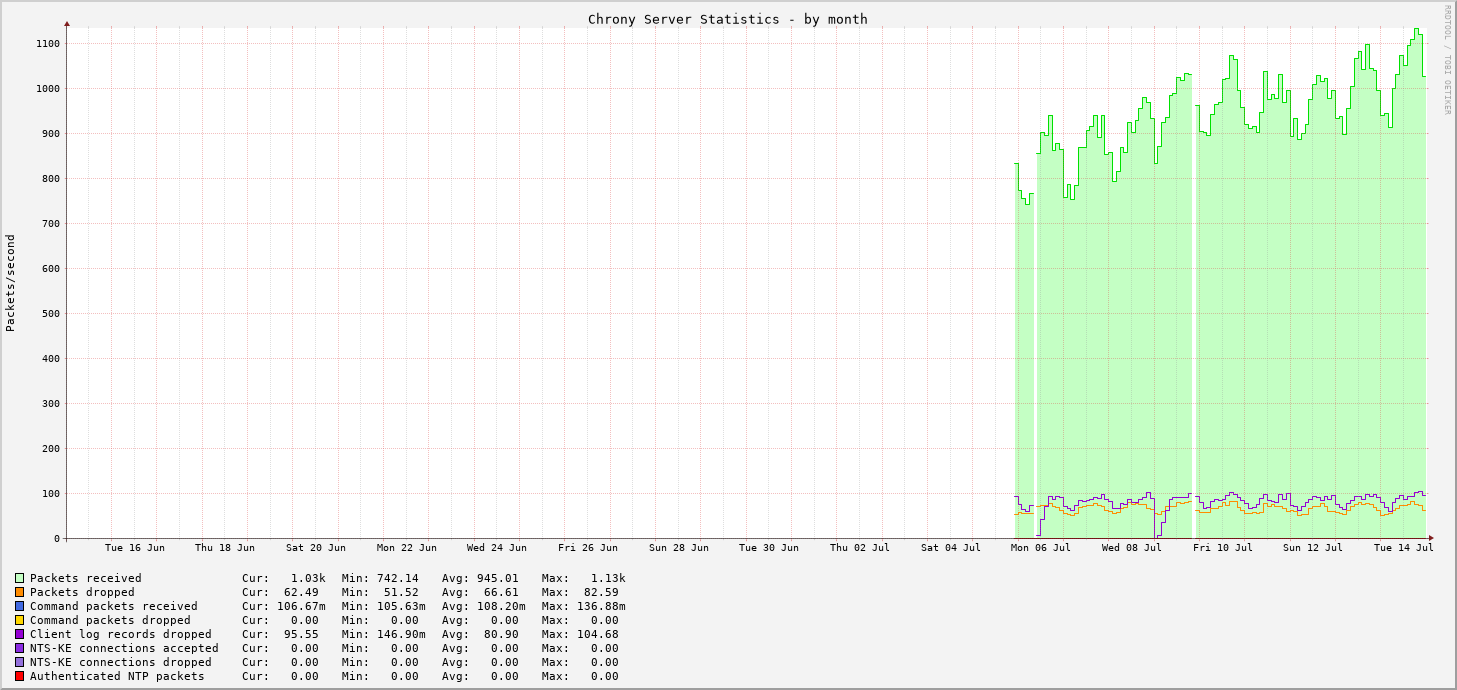The width and height of the screenshot is (1457, 690).
Task: Click the Command packets received legend label
Action: pyautogui.click(x=114, y=606)
